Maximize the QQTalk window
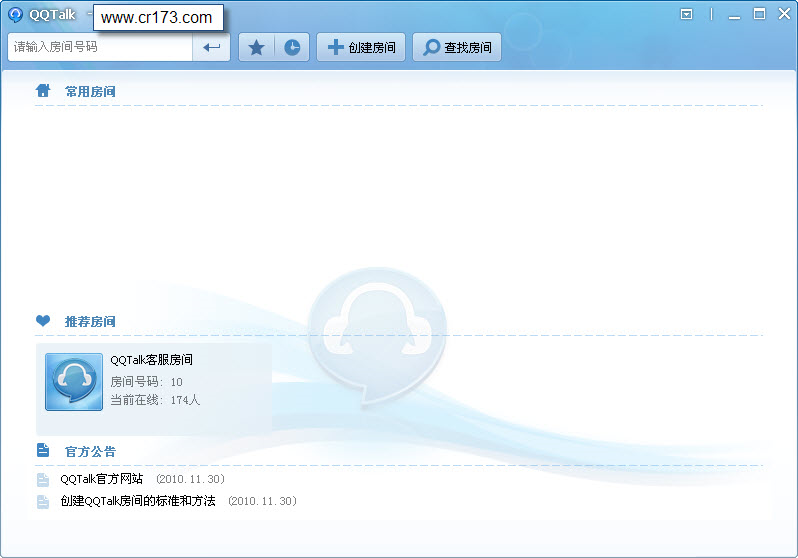 point(759,14)
